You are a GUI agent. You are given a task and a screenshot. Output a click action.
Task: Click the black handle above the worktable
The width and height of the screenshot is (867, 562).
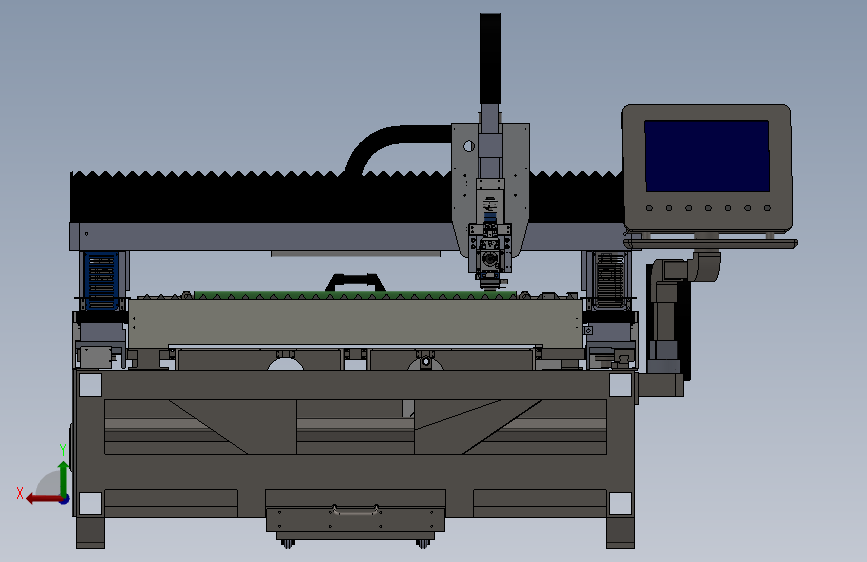[x=356, y=282]
